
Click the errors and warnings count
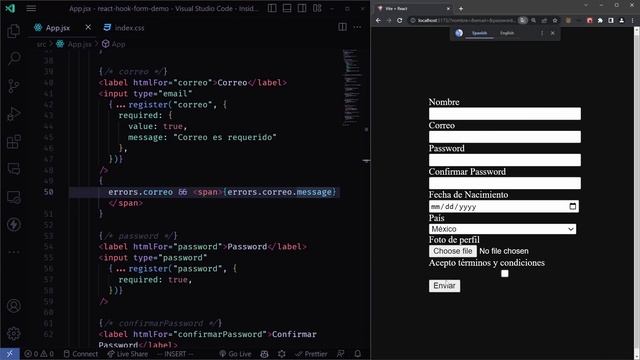pyautogui.click(x=39, y=354)
